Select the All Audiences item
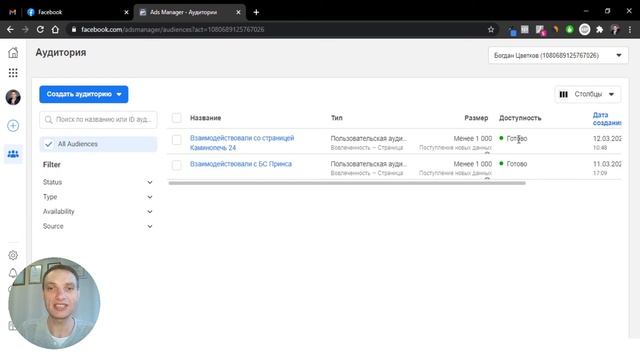 98,144
